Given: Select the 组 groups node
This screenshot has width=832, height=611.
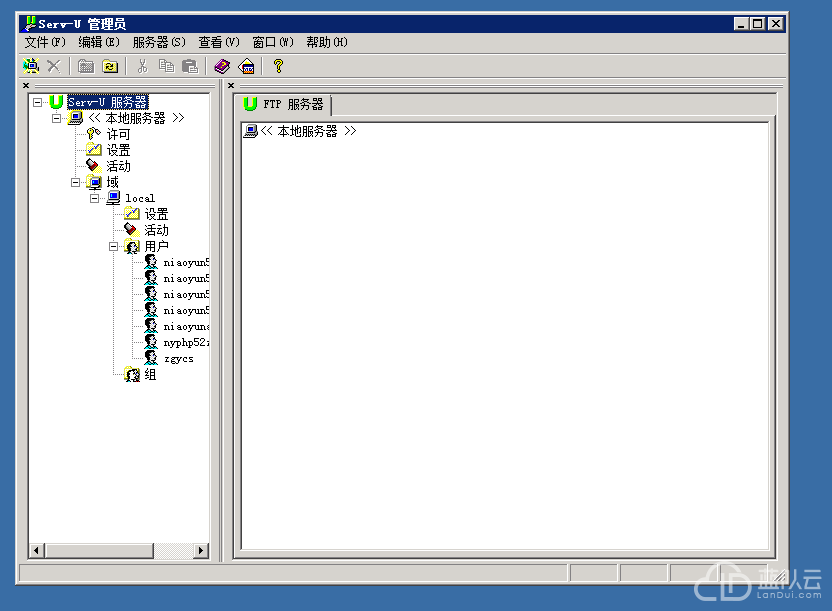Looking at the screenshot, I should pos(150,374).
